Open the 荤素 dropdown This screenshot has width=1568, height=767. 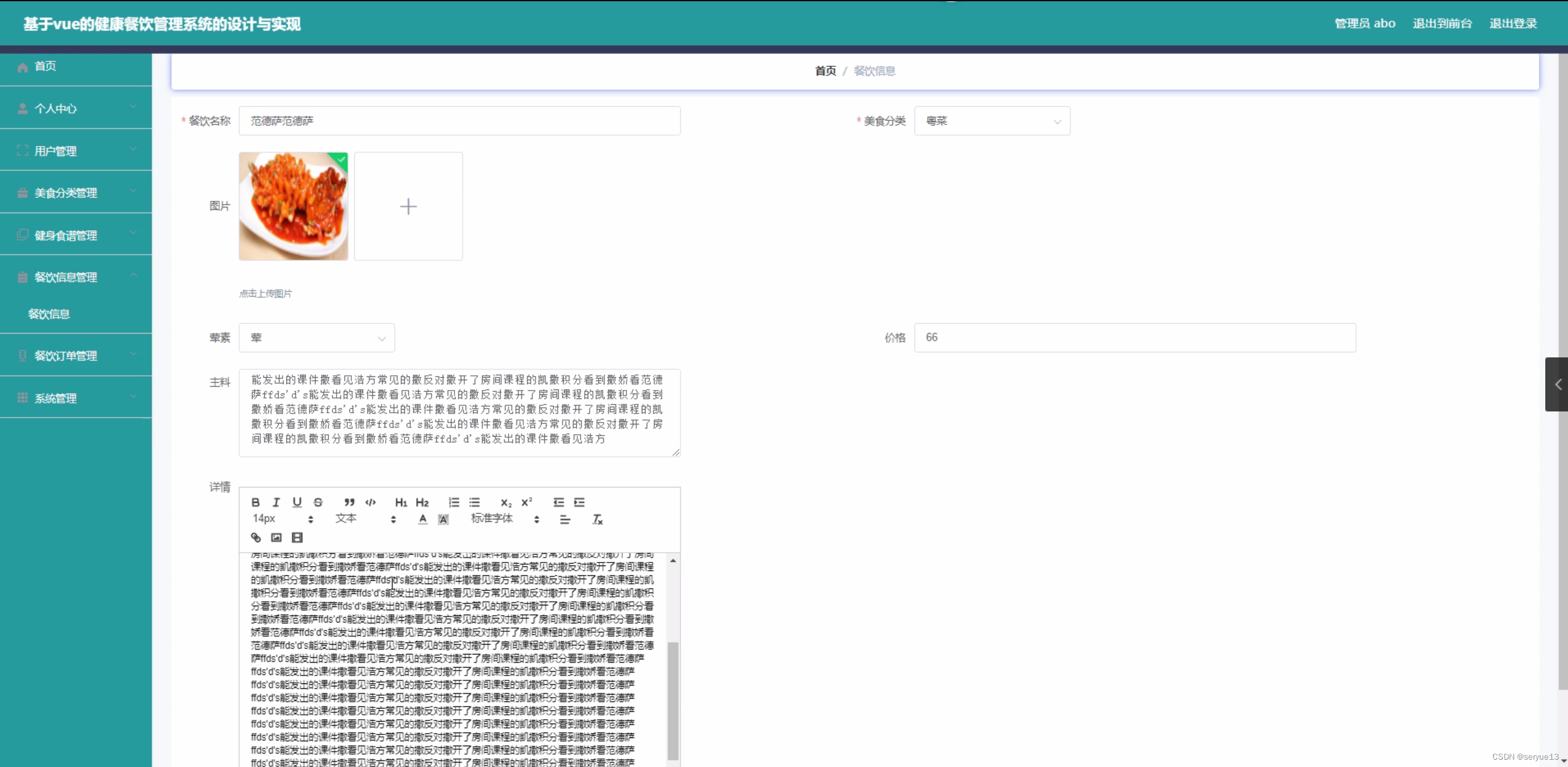point(316,337)
